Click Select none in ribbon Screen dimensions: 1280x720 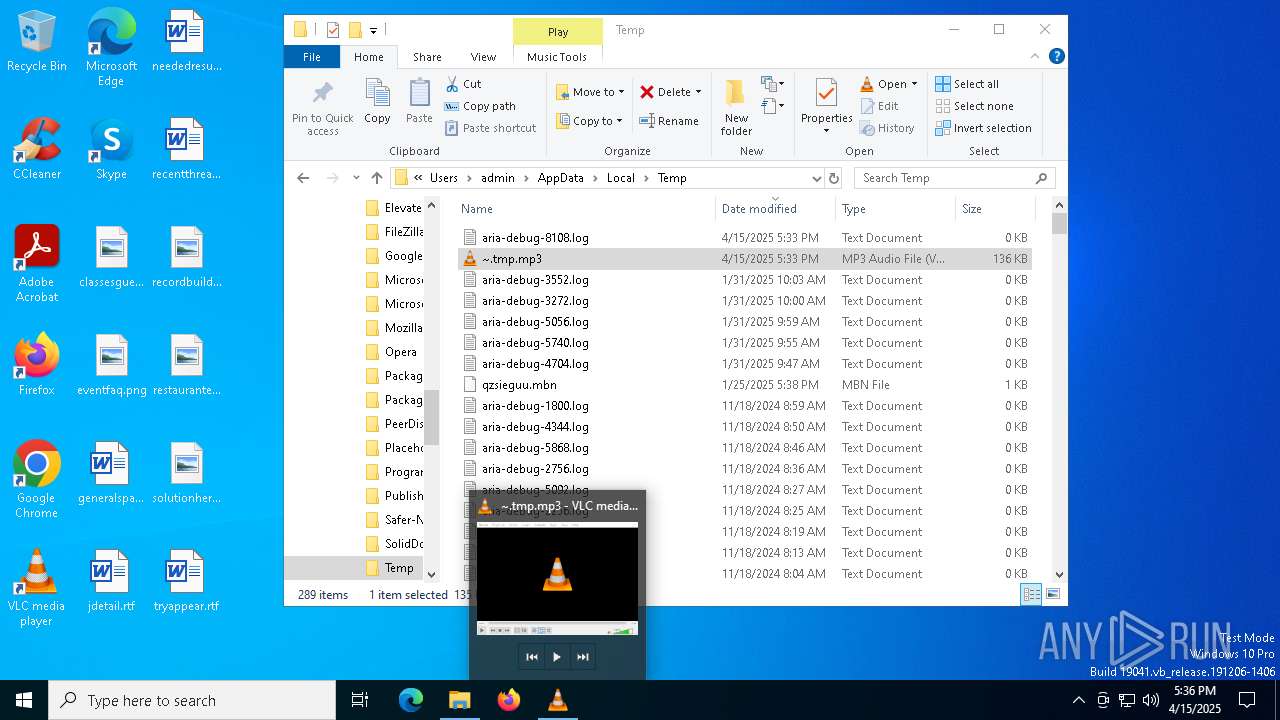click(974, 106)
